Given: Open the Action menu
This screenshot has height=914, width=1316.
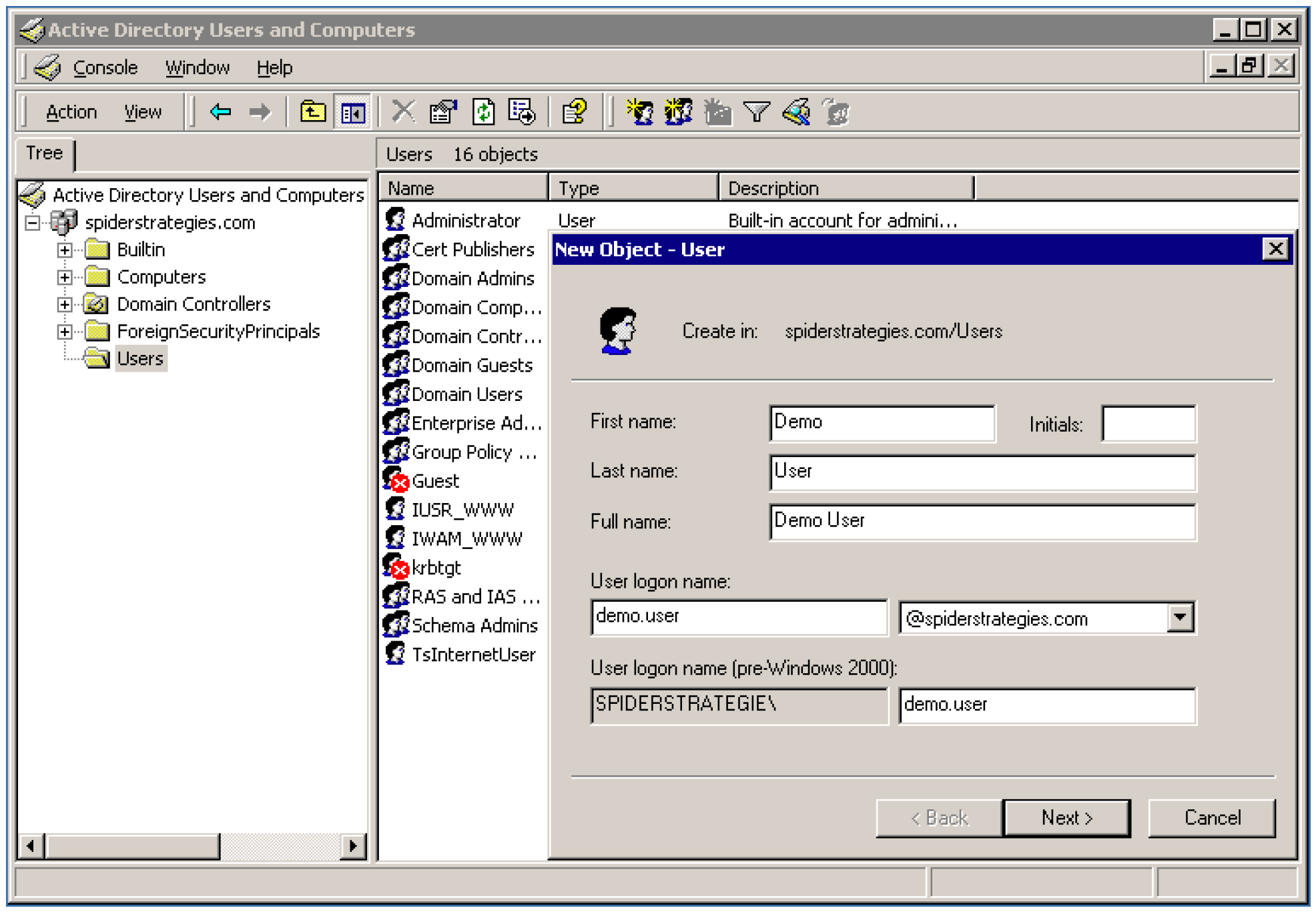Looking at the screenshot, I should [x=71, y=112].
